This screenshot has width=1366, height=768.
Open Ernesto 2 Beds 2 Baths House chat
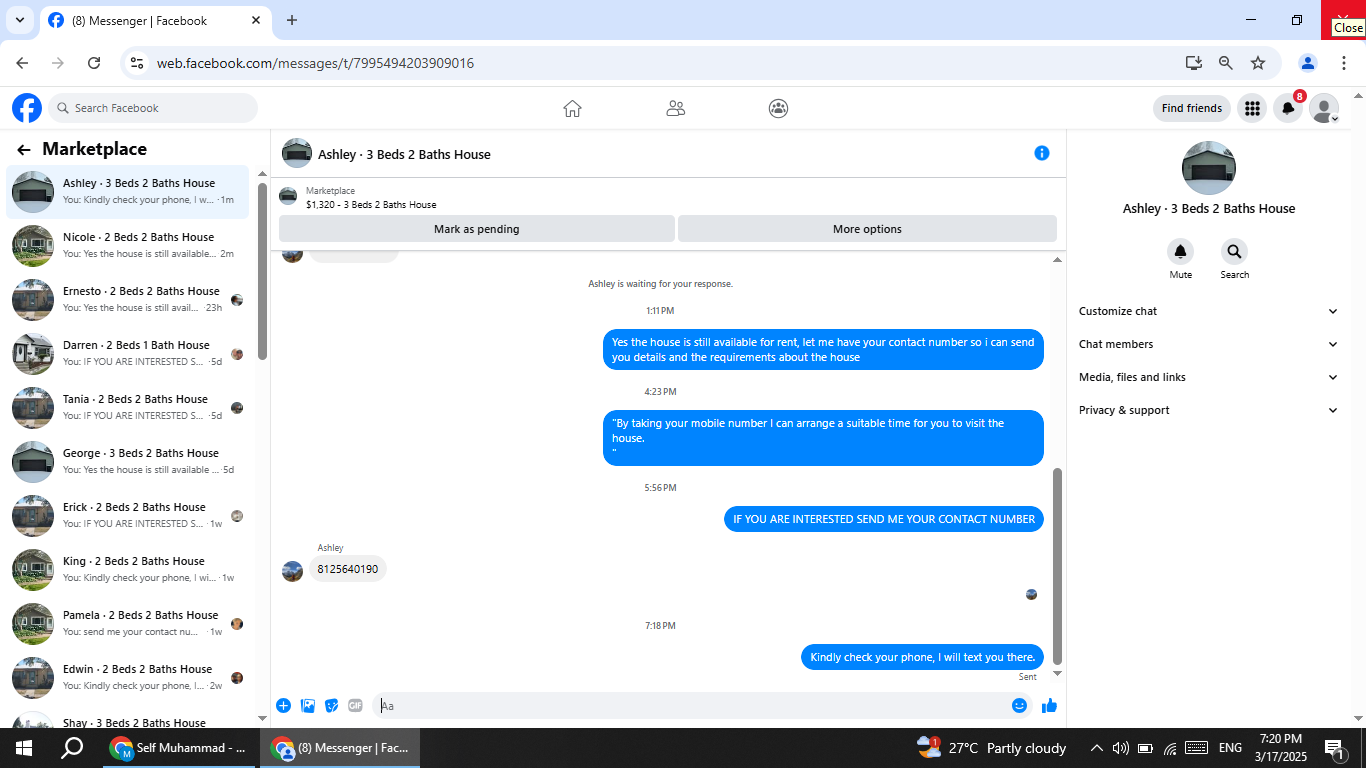click(128, 299)
